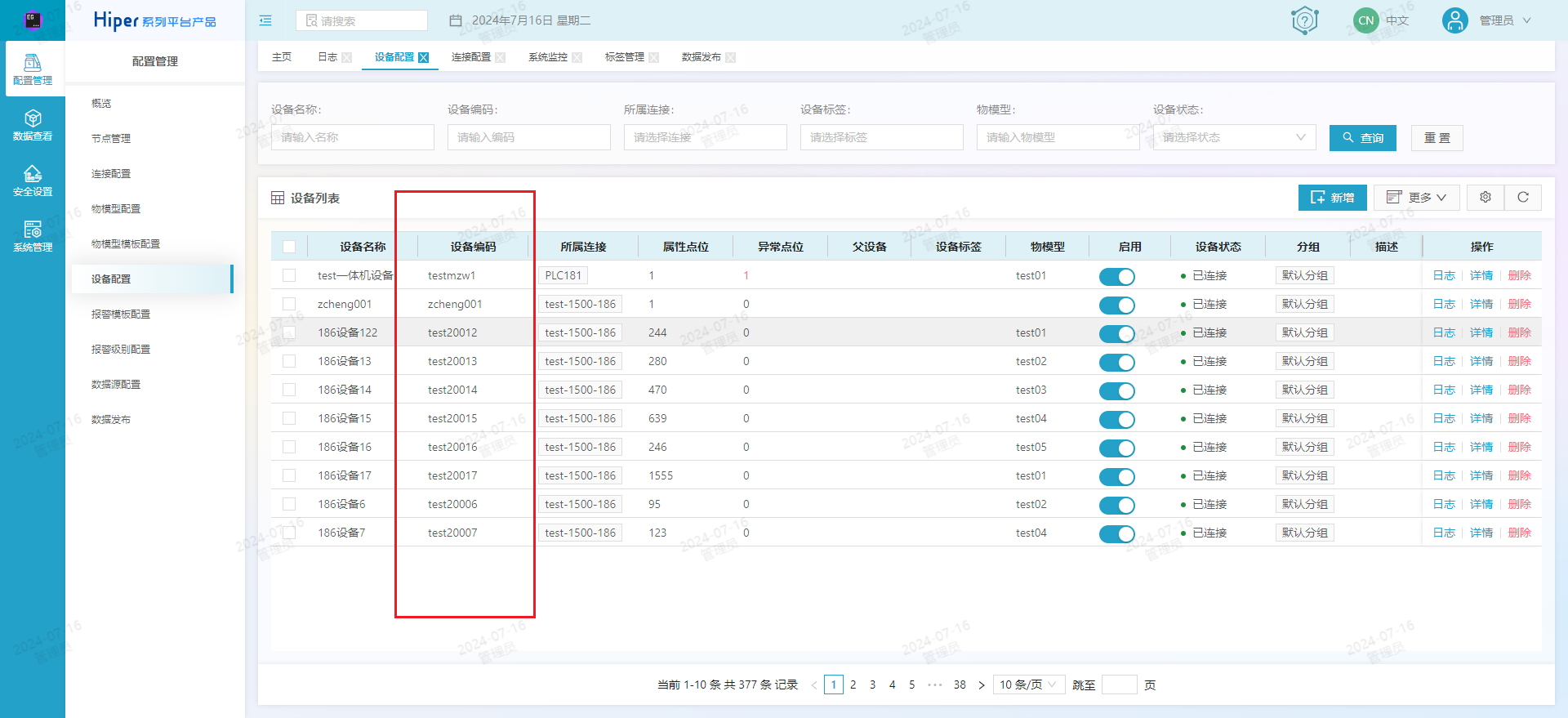Open the 中文 language selector
1568x718 pixels.
(1397, 20)
